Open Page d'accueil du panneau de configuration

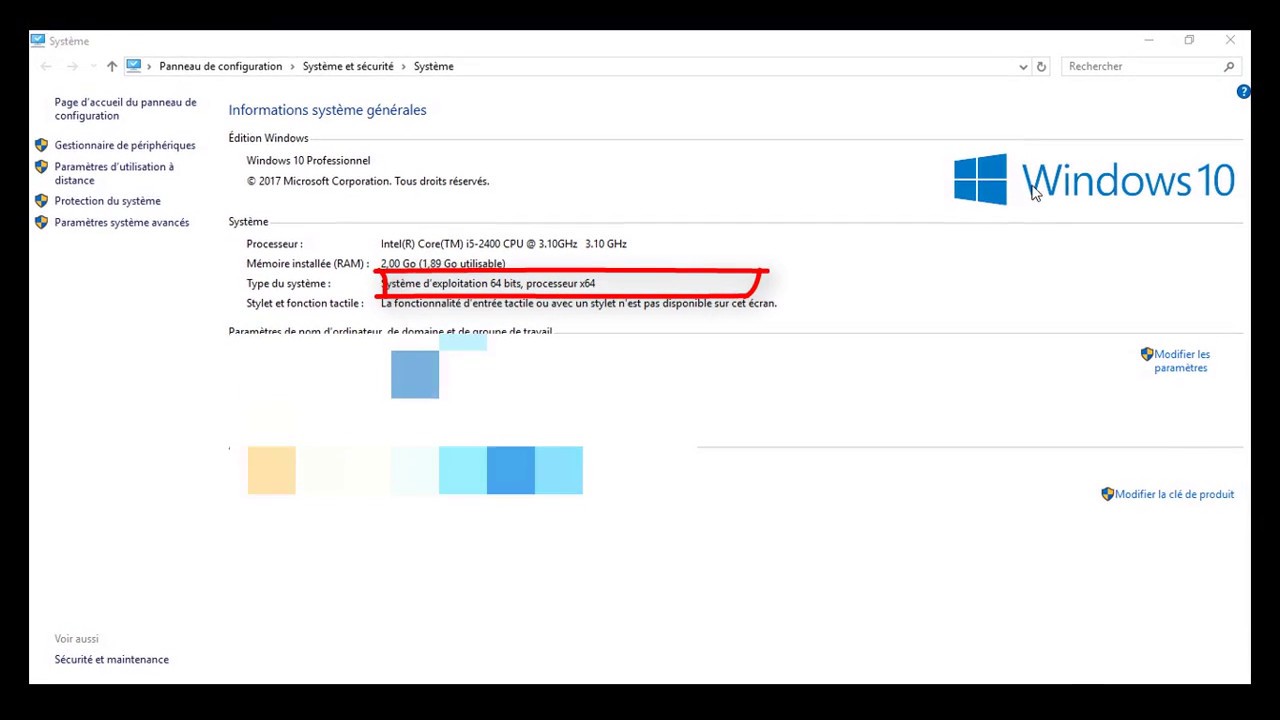(125, 109)
